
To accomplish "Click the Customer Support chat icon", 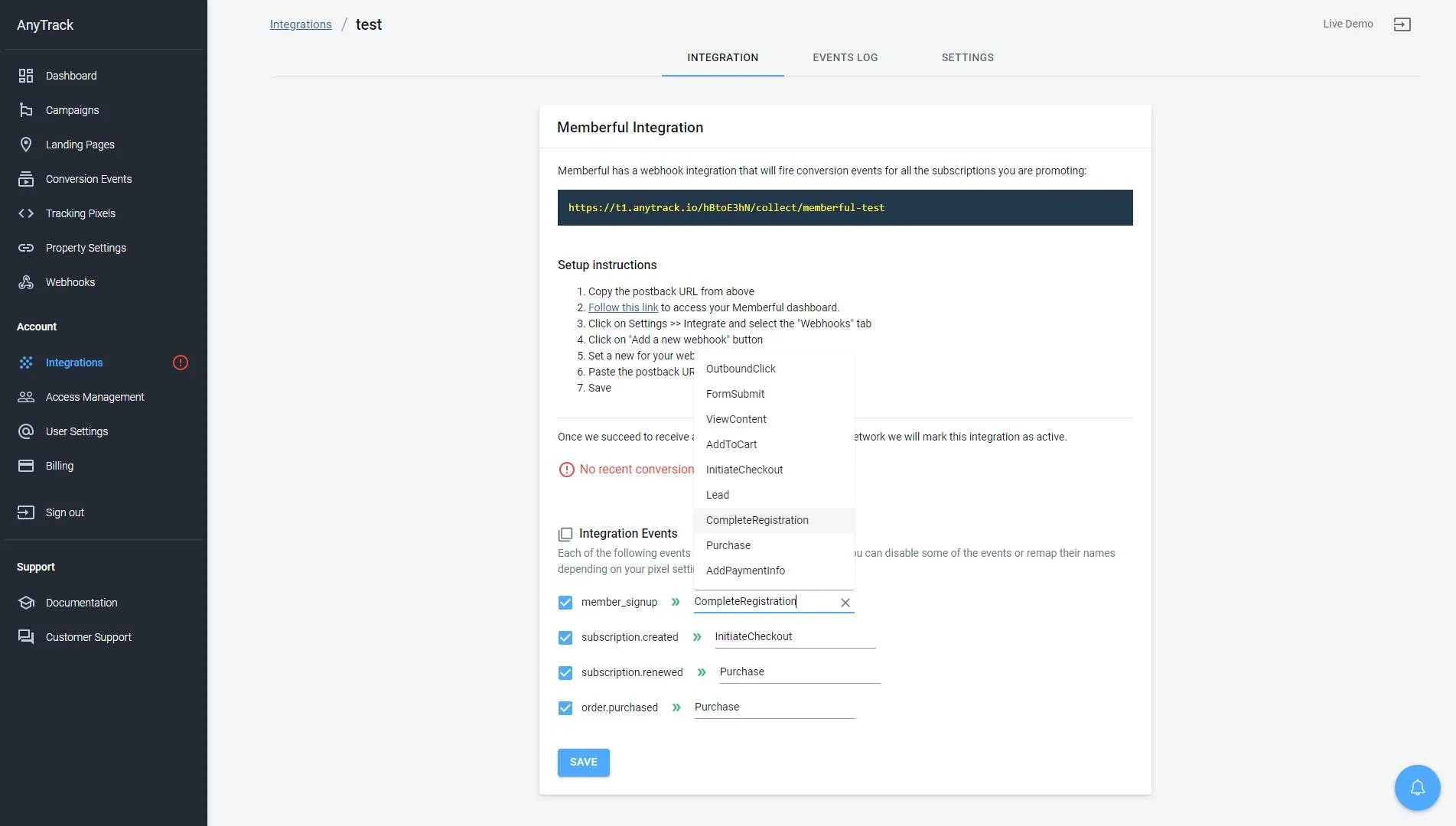I will 26,637.
